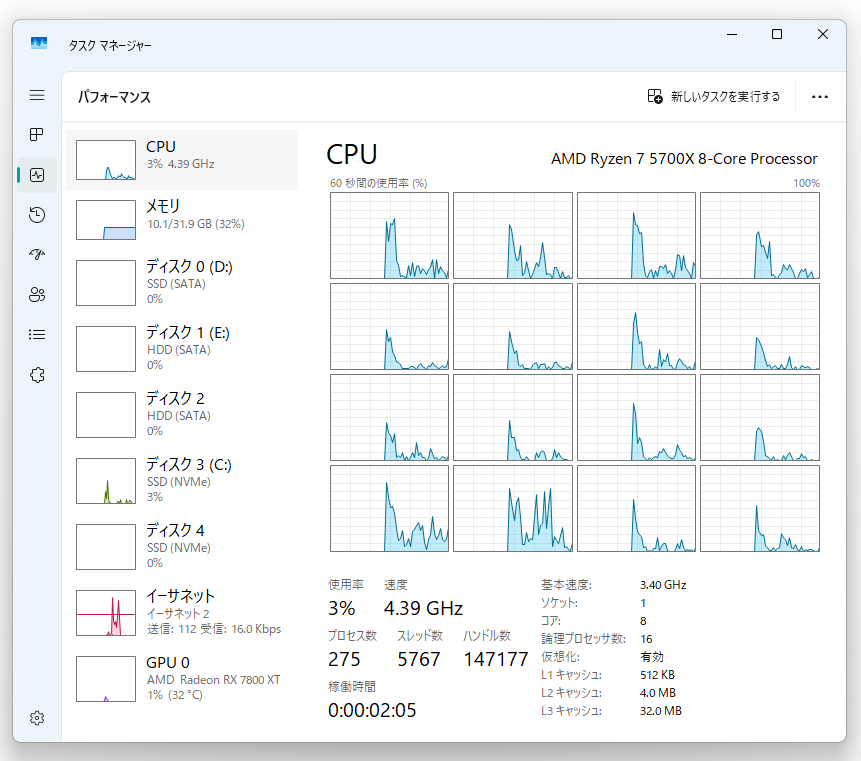Click the タスク マネージャー window title

[110, 45]
